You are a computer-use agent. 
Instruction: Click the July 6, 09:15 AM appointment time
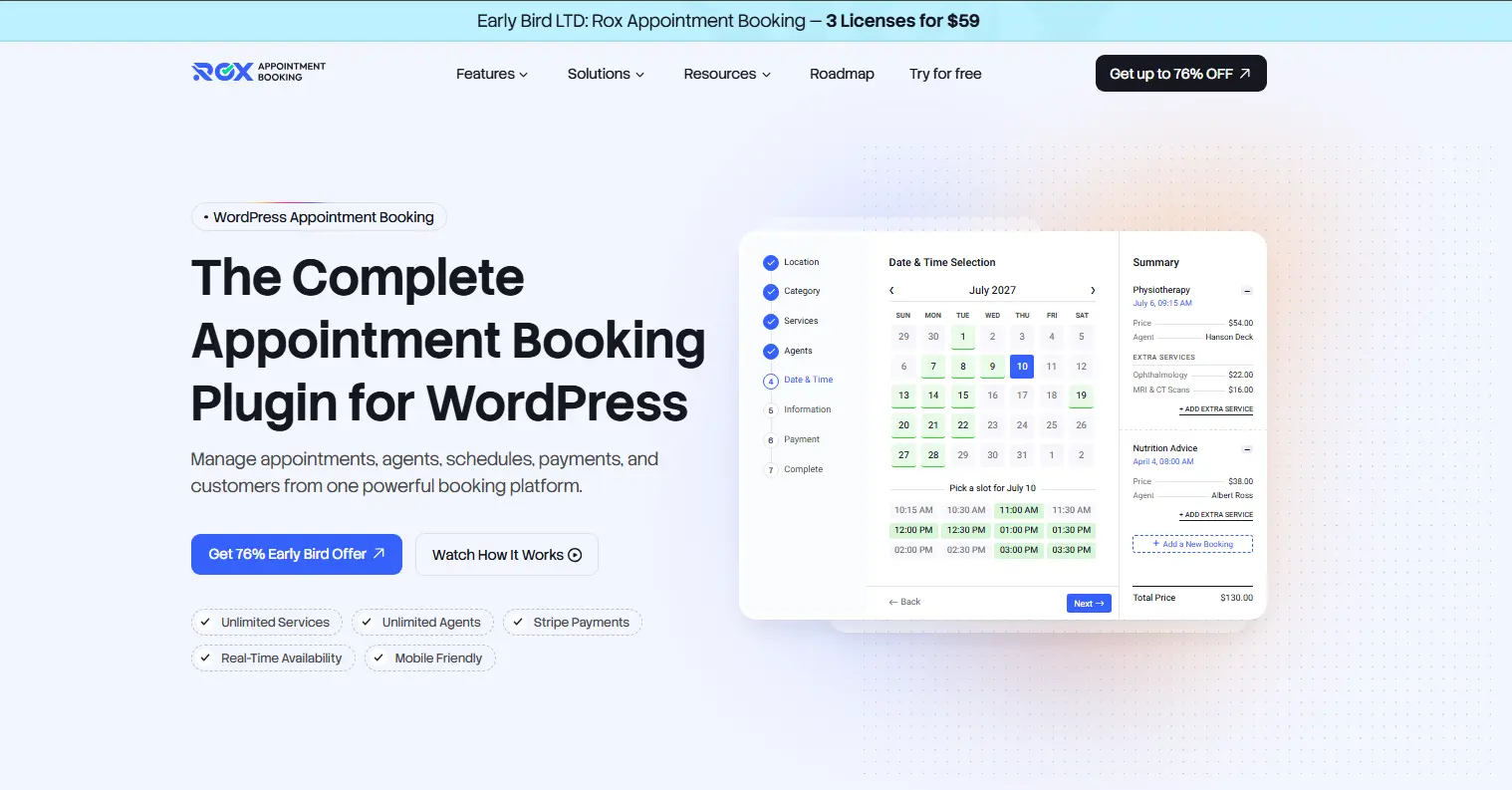pos(1162,304)
